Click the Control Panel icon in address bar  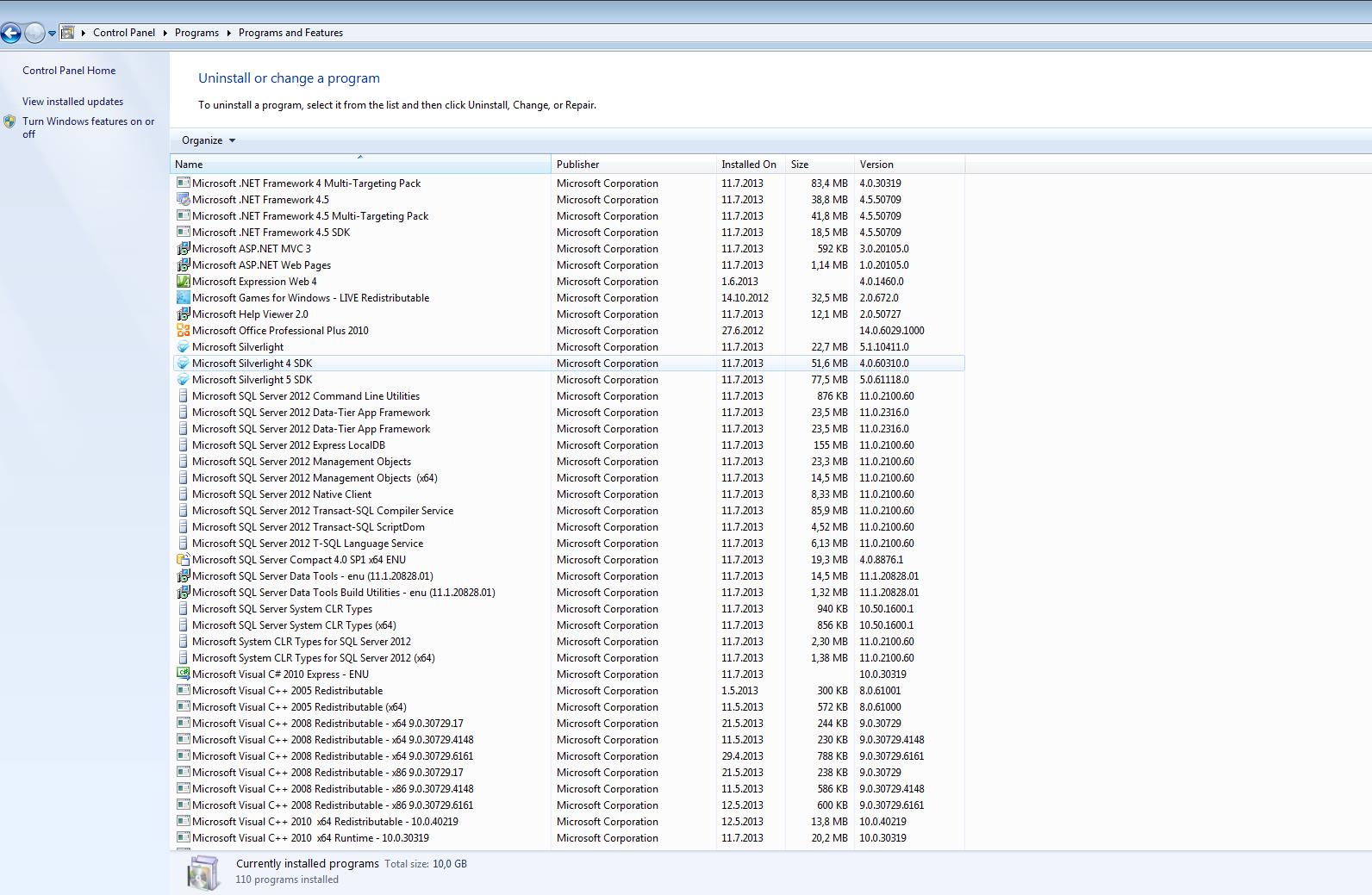pyautogui.click(x=67, y=33)
